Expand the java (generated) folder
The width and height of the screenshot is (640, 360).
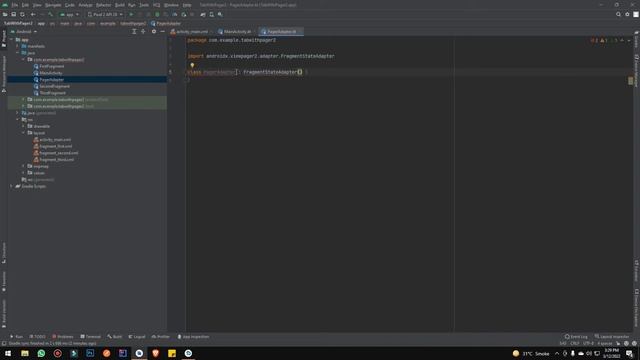(18, 113)
